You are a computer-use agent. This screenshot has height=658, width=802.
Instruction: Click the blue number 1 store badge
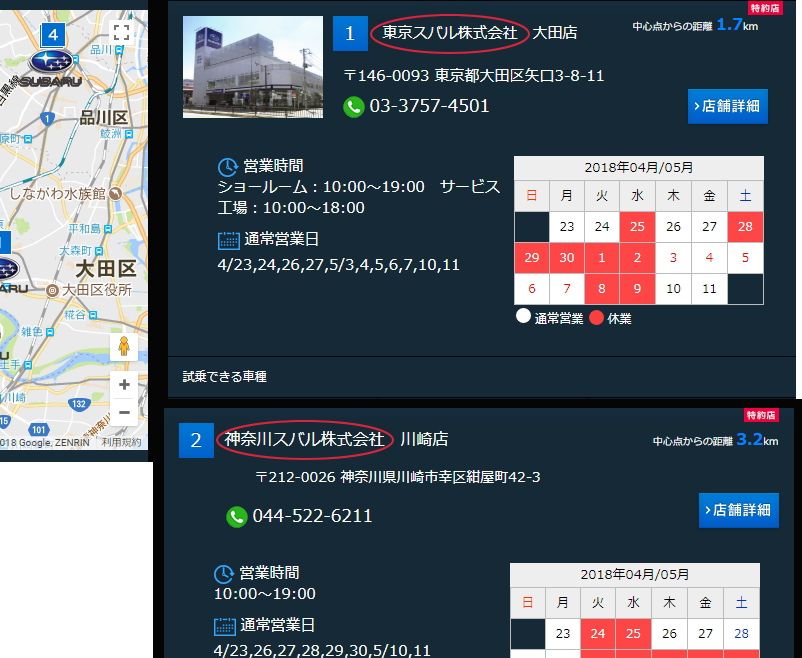tap(350, 33)
